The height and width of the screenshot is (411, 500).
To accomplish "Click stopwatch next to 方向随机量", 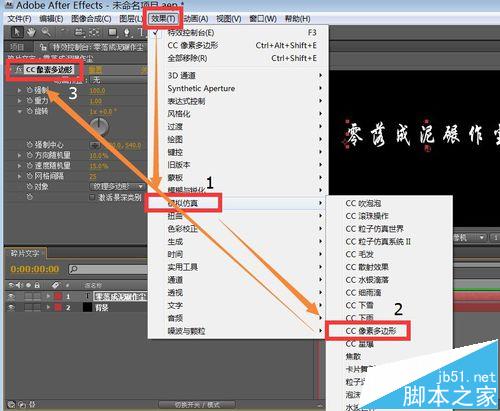I will click(x=30, y=155).
